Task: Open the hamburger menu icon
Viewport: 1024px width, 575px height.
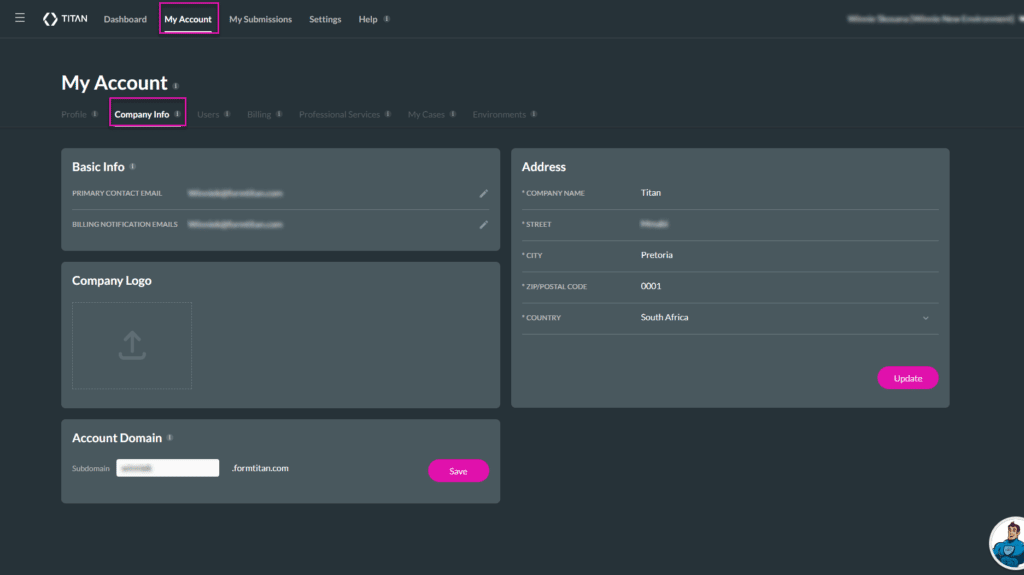Action: (20, 18)
